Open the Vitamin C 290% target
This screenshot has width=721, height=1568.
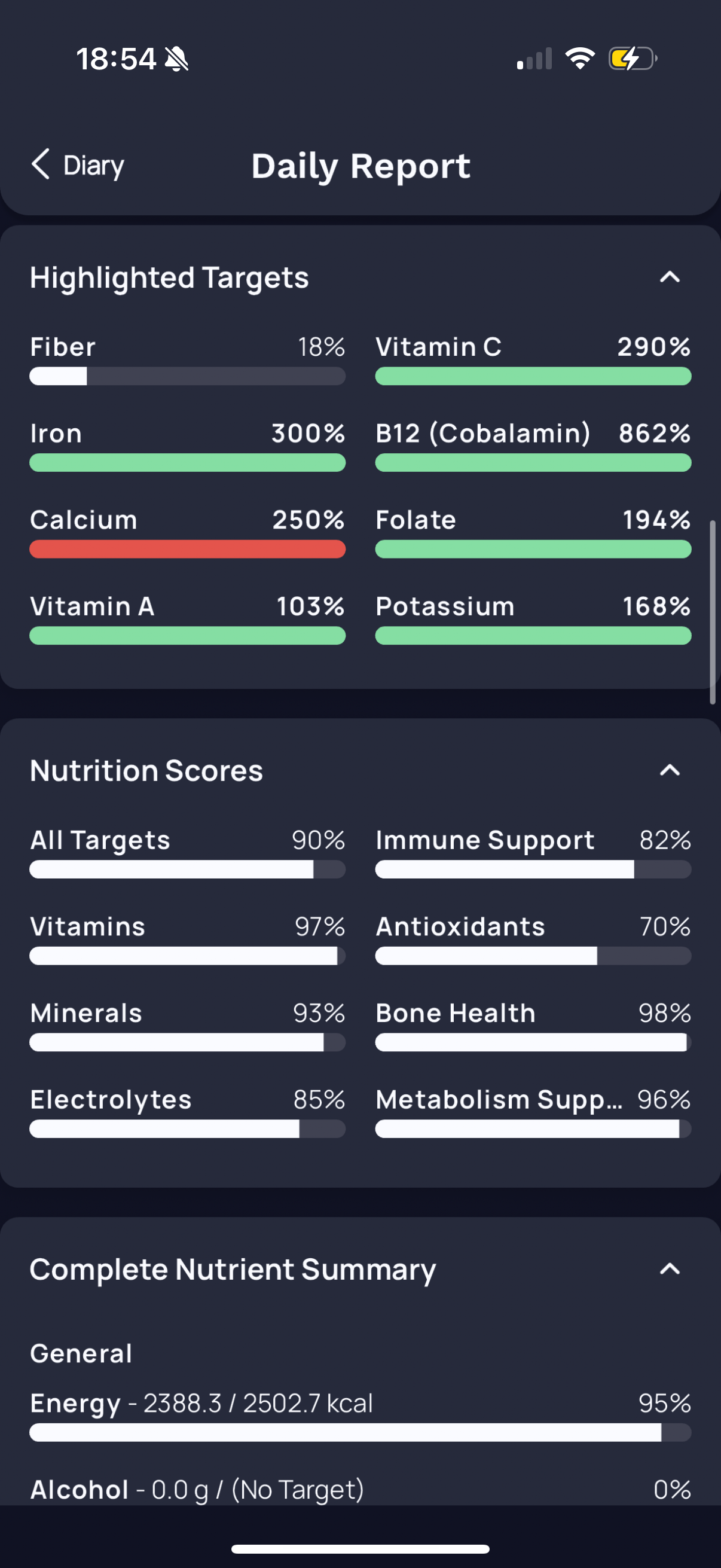(533, 359)
